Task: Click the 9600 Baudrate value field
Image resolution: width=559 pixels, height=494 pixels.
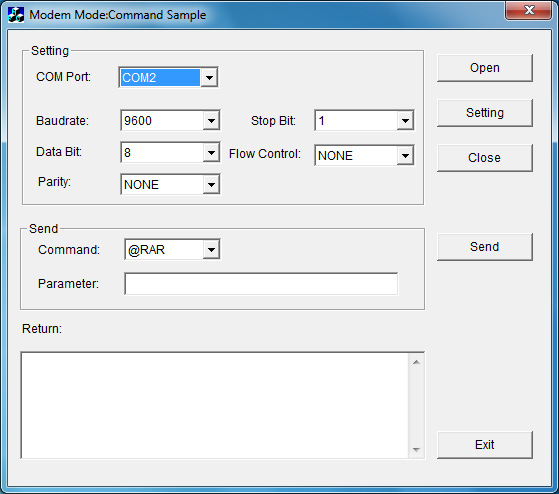Action: (162, 121)
